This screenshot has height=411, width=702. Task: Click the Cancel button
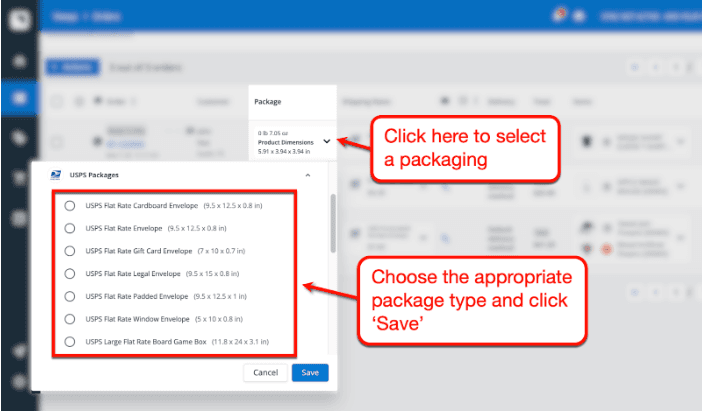pos(265,372)
